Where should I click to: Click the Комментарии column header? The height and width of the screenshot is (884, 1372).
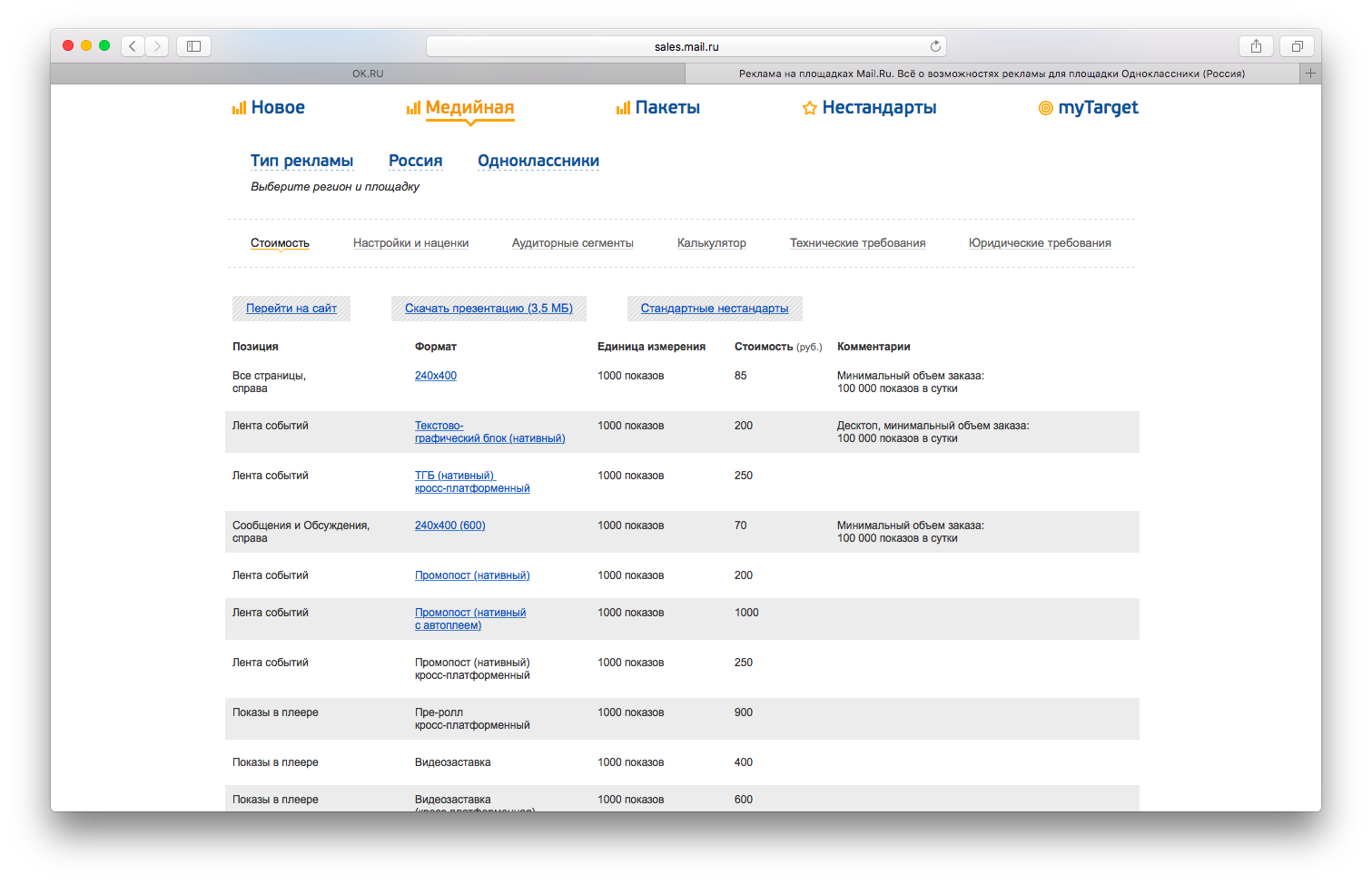[874, 347]
